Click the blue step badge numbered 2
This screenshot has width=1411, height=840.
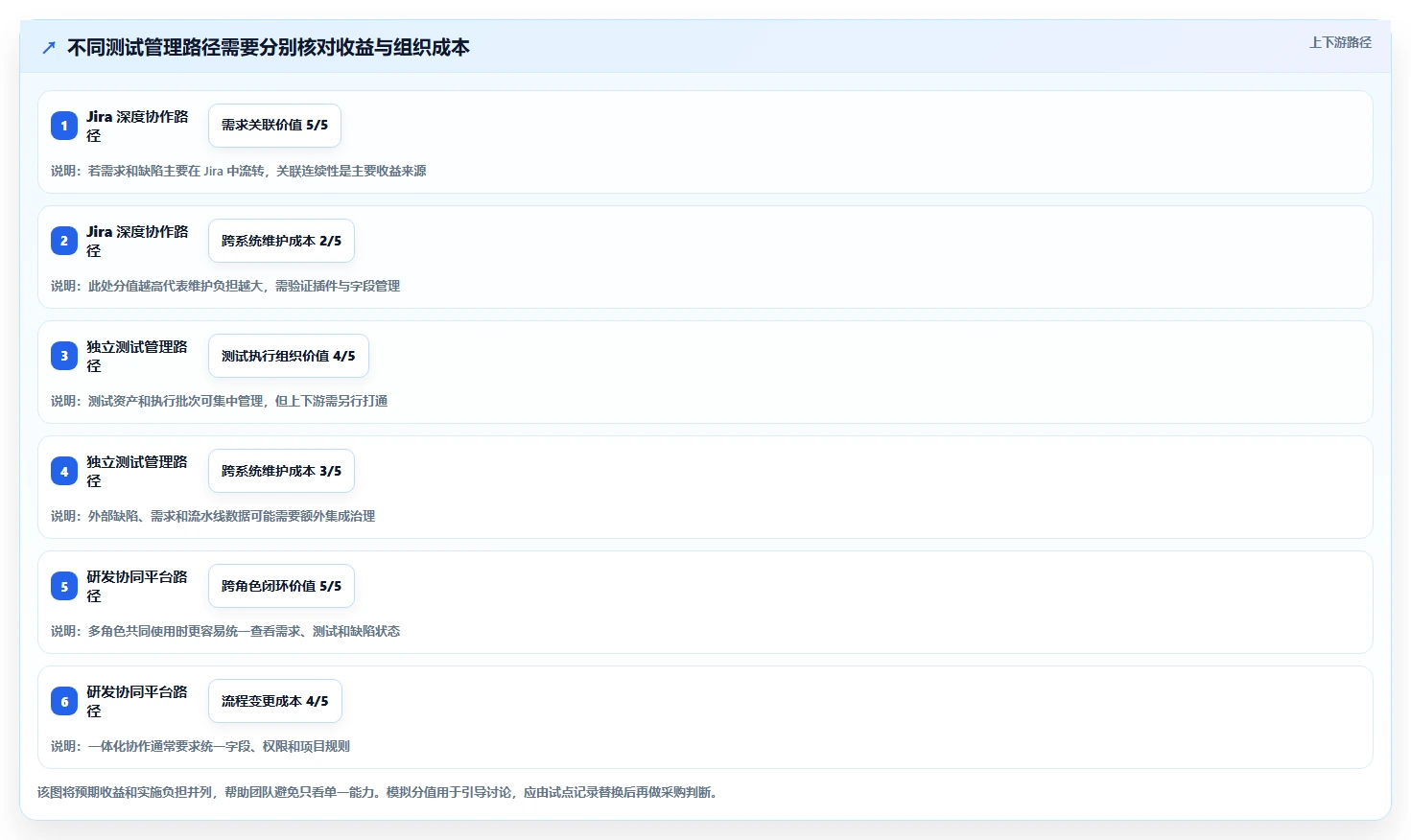pos(64,241)
